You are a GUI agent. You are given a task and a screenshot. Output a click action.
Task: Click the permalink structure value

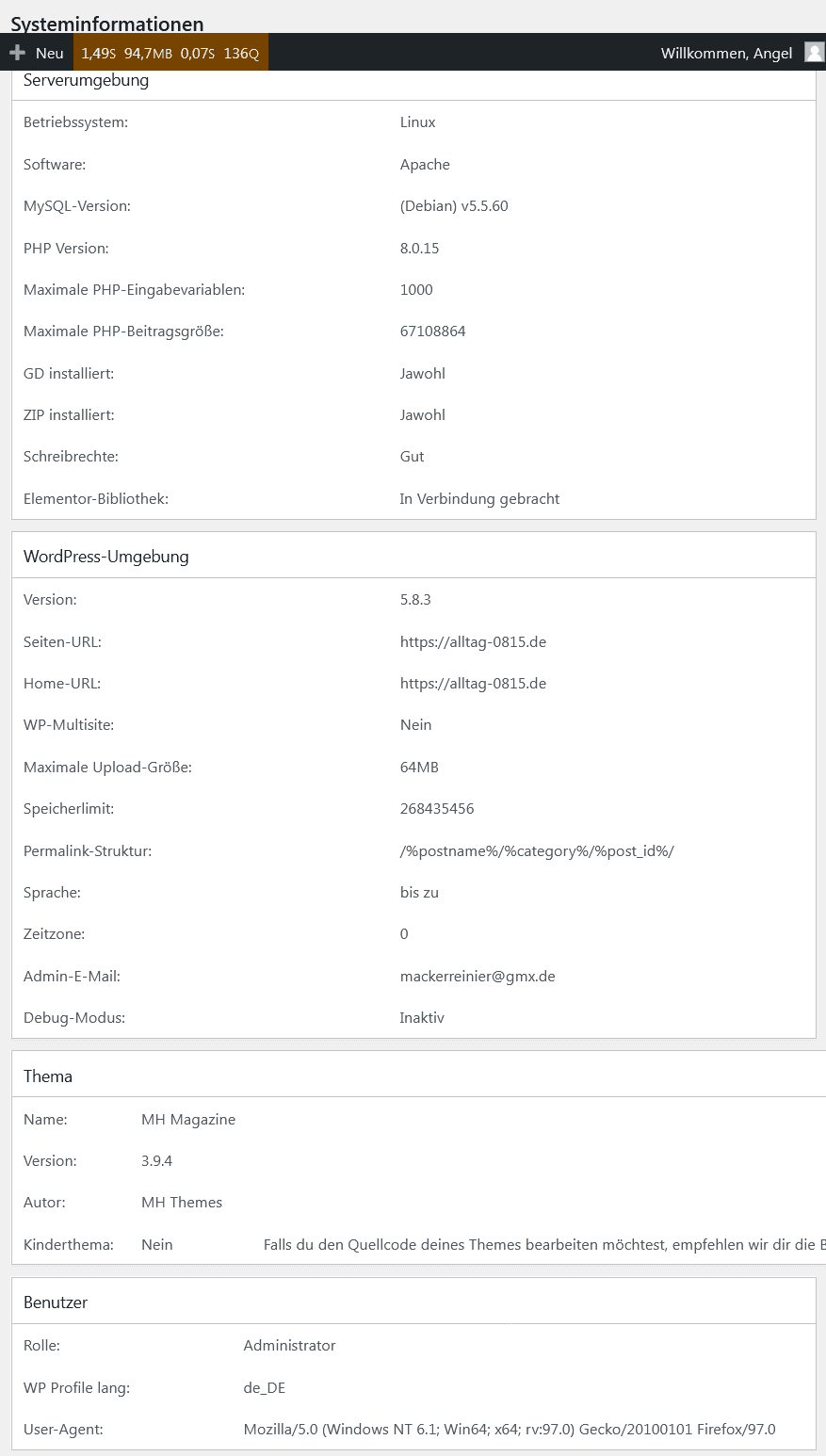[537, 851]
